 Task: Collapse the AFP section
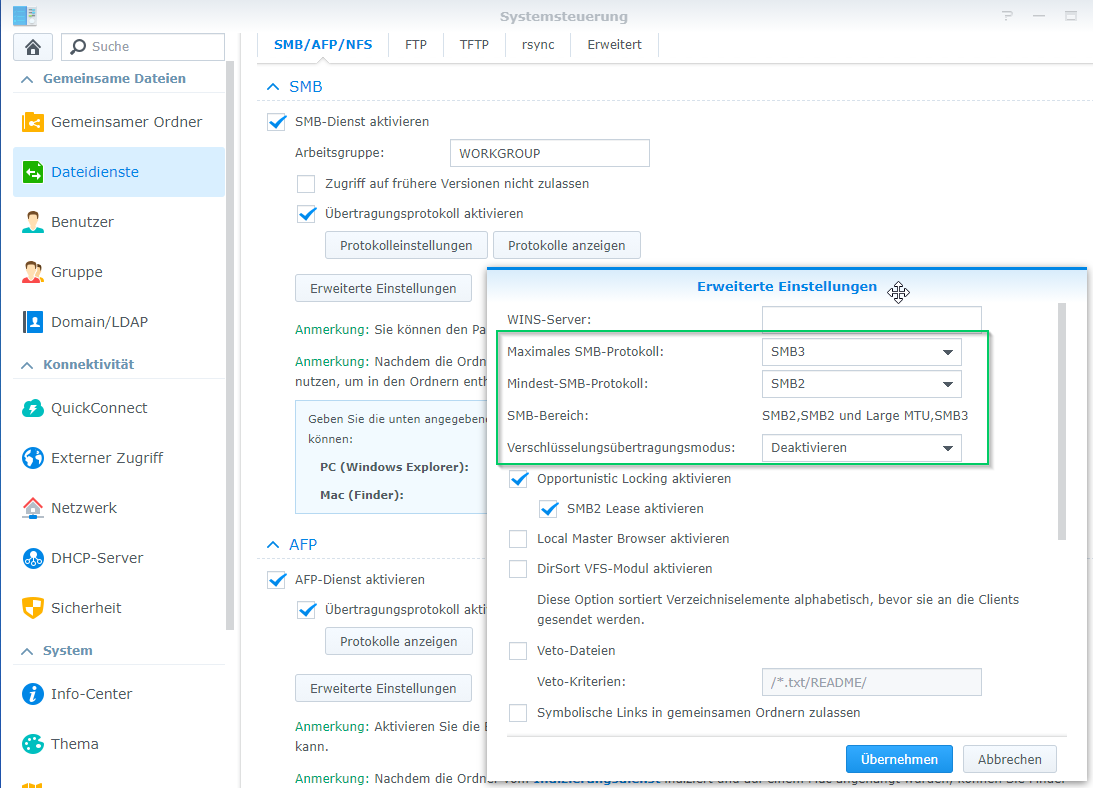coord(273,545)
